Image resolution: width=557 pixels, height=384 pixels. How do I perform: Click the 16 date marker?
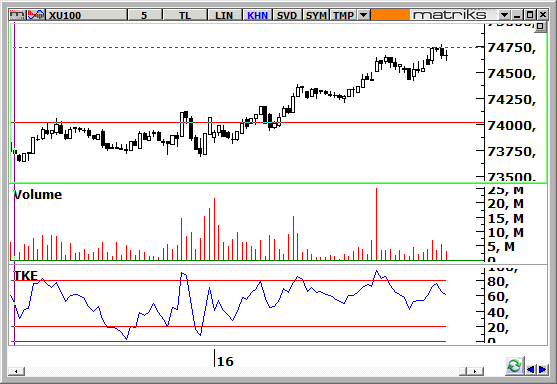[225, 362]
